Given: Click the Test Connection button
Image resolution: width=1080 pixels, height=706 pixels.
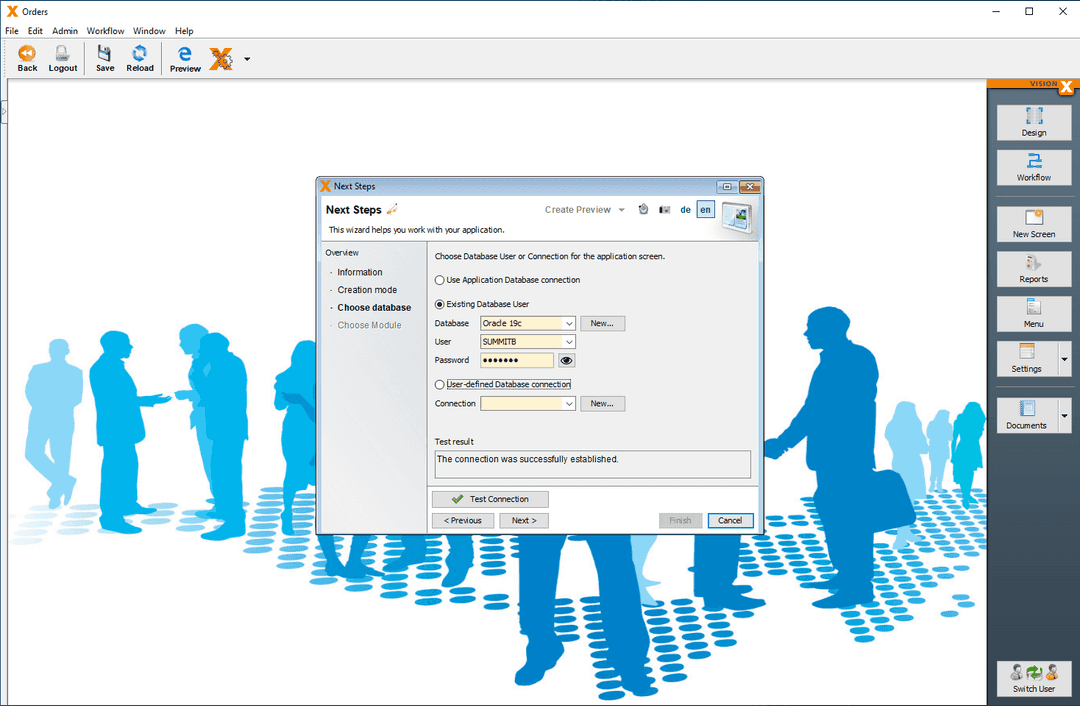Looking at the screenshot, I should (490, 498).
